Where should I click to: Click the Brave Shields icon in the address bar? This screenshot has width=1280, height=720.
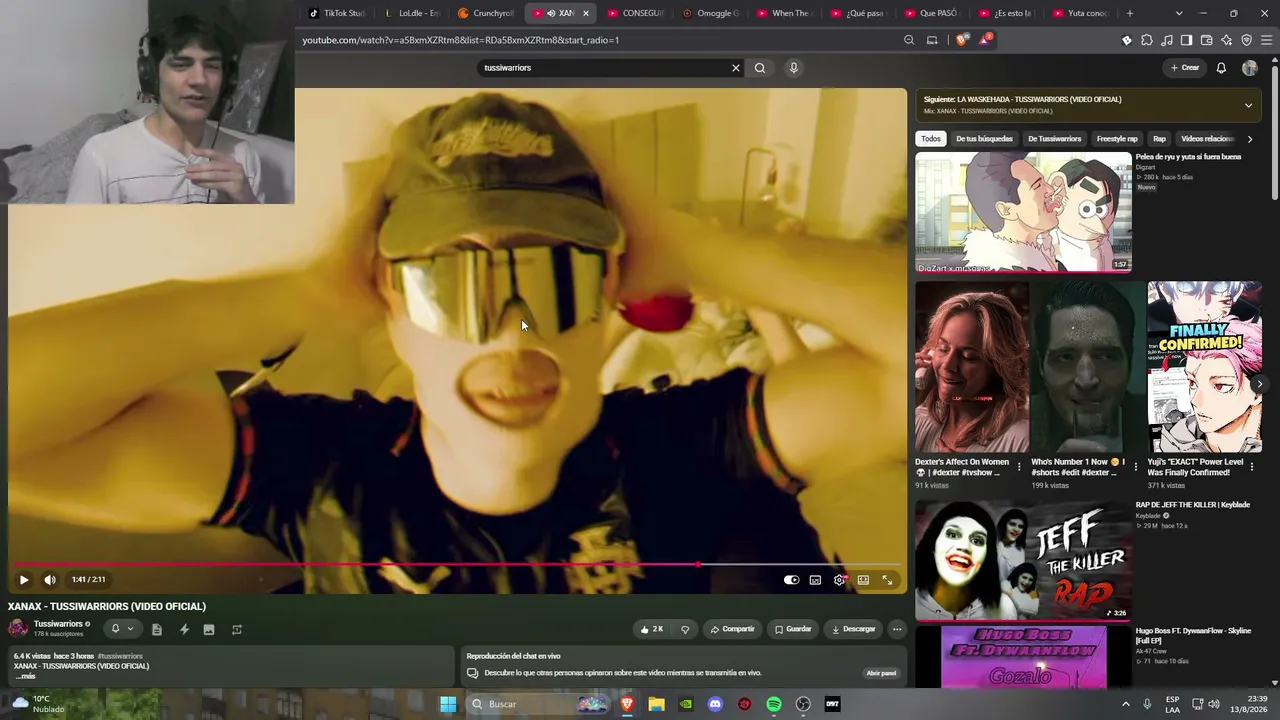click(962, 40)
